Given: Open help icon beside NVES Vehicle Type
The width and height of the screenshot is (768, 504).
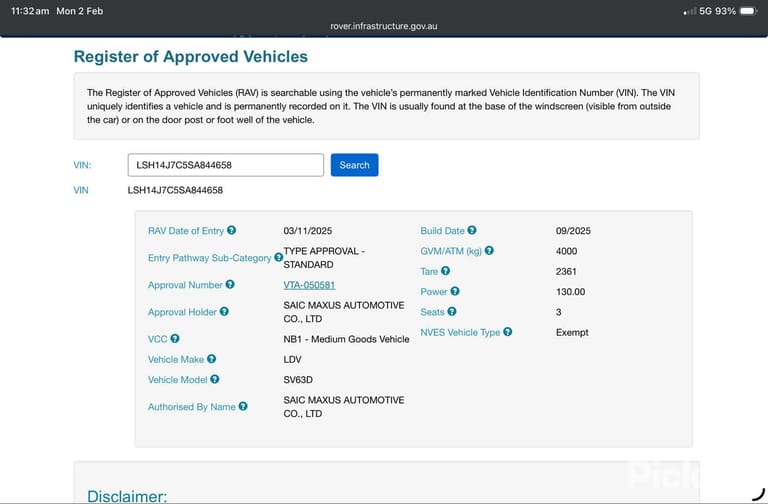Looking at the screenshot, I should (x=507, y=332).
